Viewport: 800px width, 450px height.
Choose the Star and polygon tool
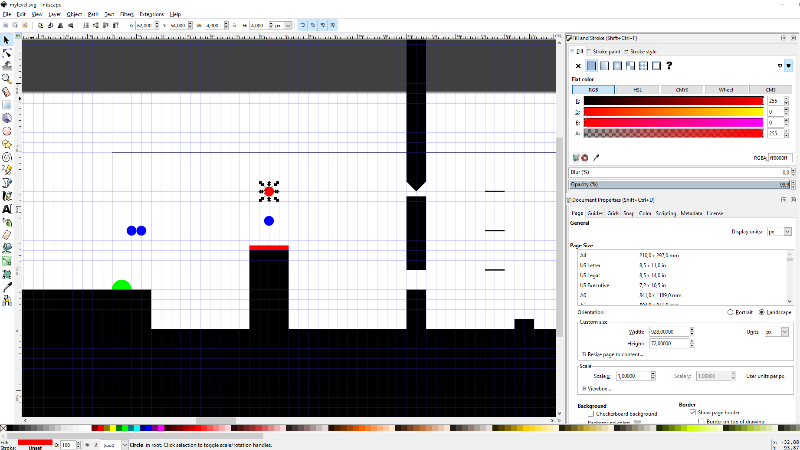[7, 143]
